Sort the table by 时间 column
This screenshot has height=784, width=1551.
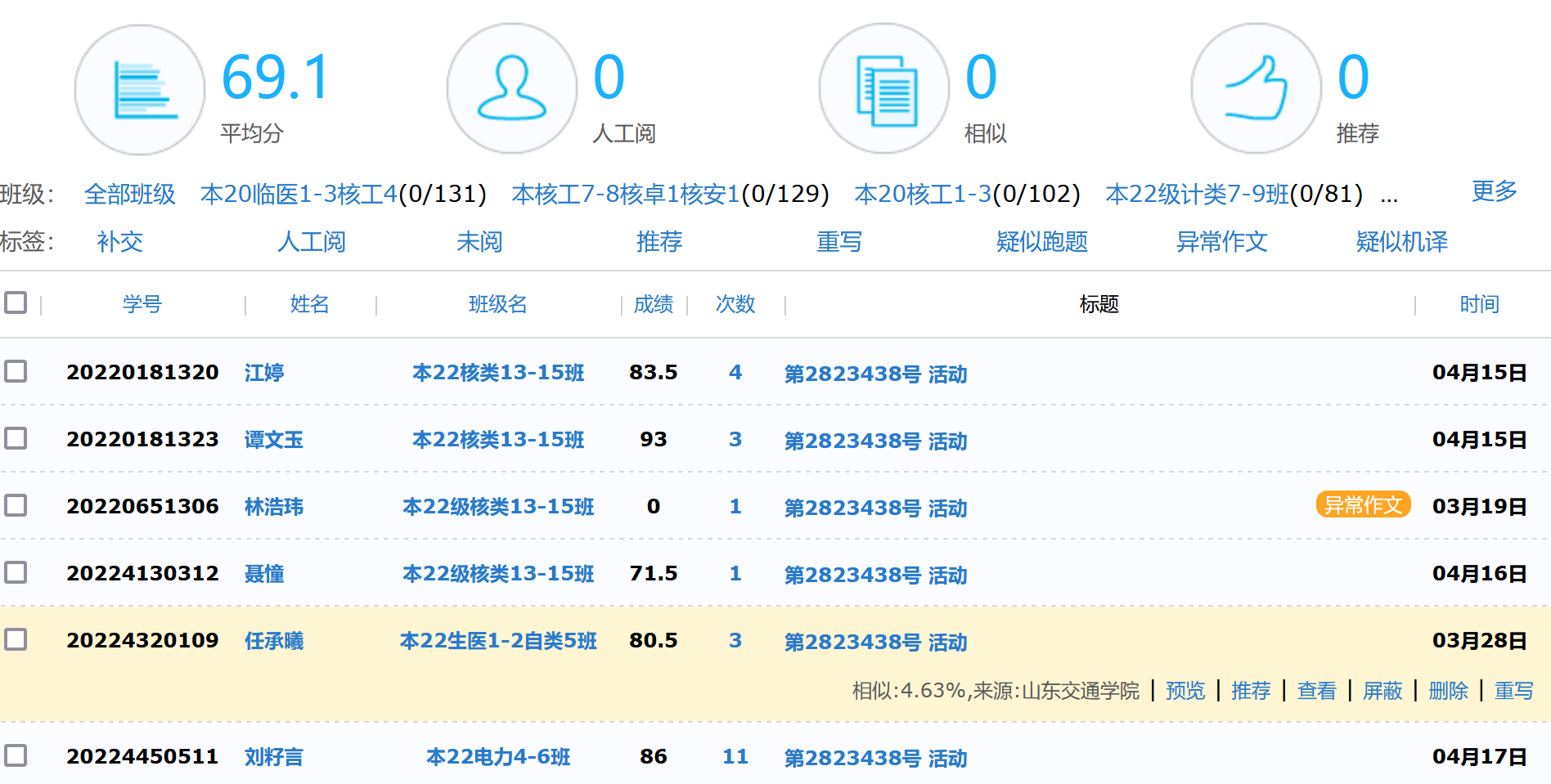click(x=1479, y=304)
